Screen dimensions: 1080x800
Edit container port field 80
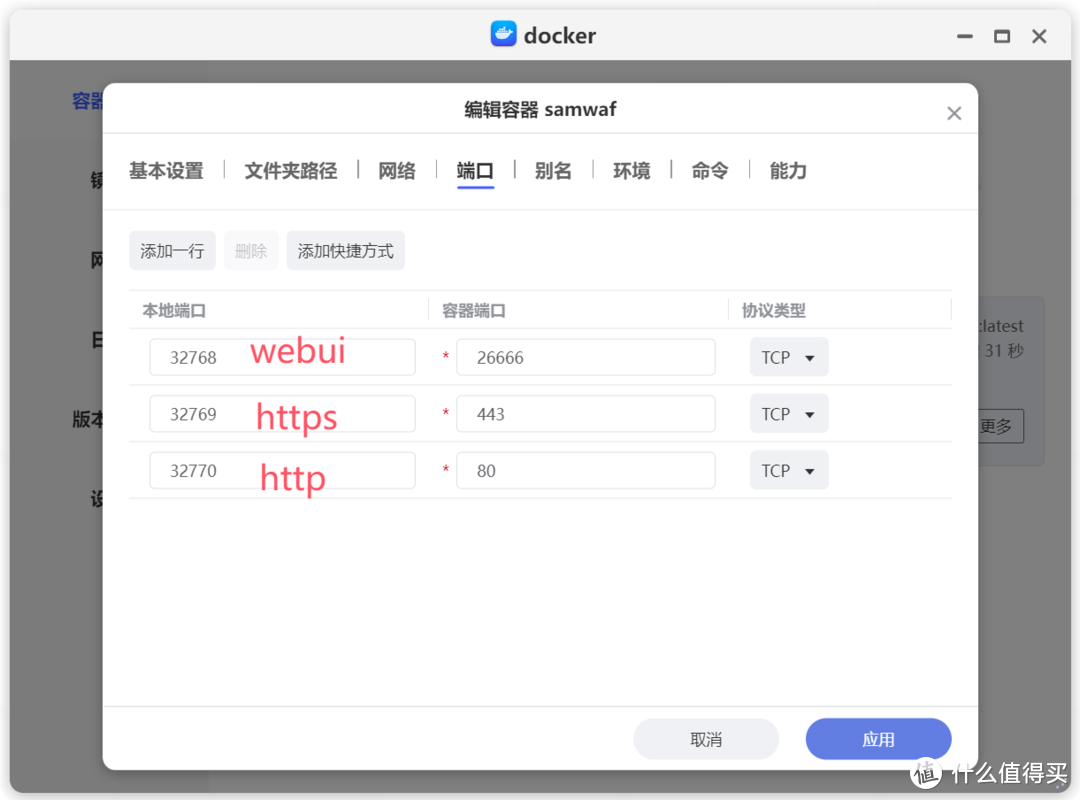coord(586,470)
